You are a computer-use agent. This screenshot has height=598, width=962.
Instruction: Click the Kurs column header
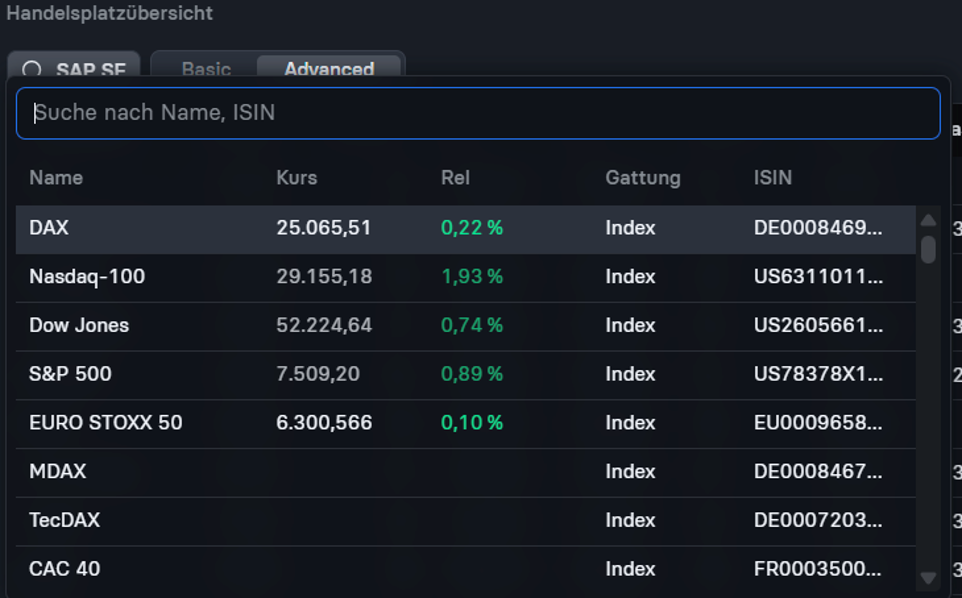296,178
